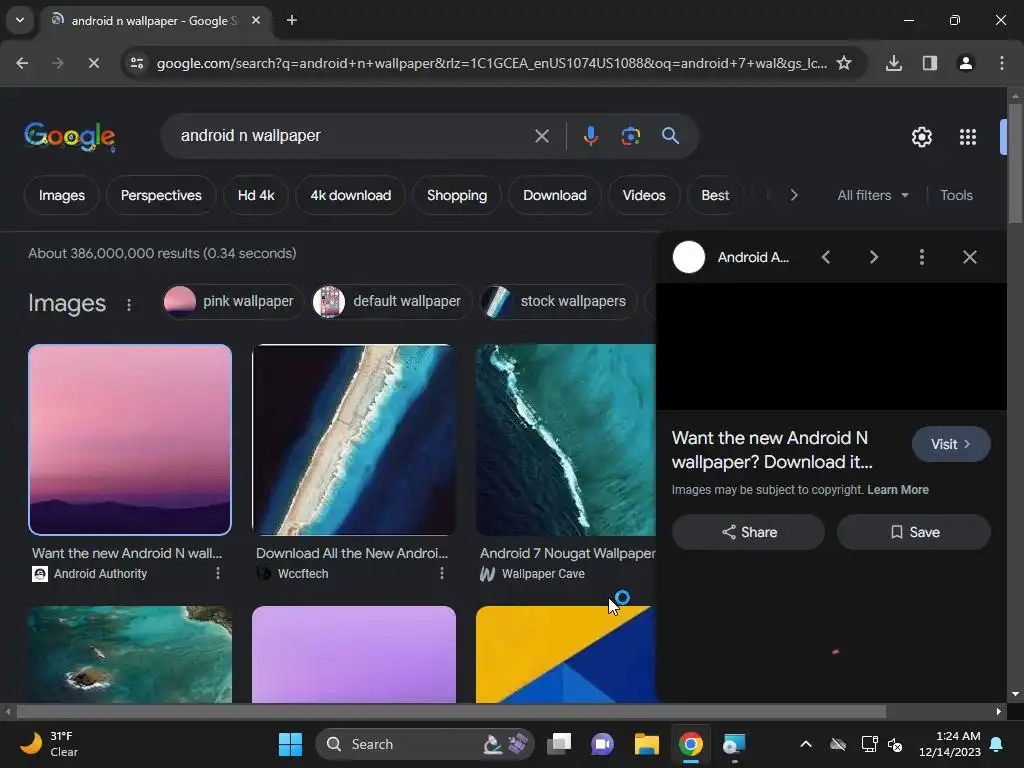Viewport: 1024px width, 768px height.
Task: Open the purple gradient wallpaper thumbnail
Action: click(354, 654)
